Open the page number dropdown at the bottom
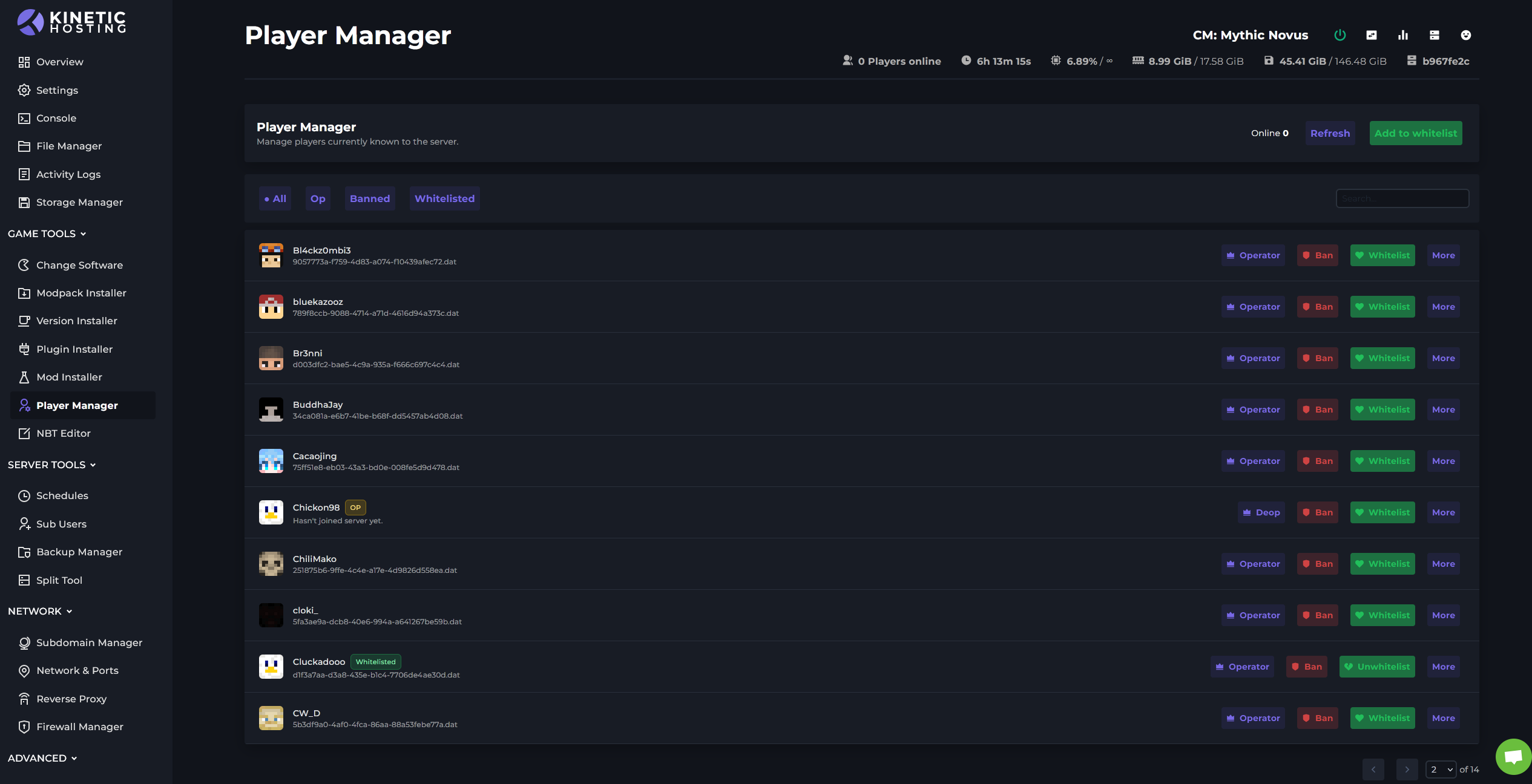The width and height of the screenshot is (1532, 784). (x=1441, y=769)
